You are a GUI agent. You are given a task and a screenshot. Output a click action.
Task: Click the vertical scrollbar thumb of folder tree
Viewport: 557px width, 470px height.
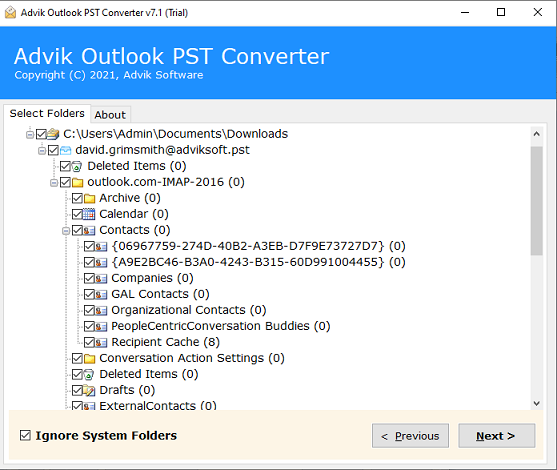coord(537,201)
